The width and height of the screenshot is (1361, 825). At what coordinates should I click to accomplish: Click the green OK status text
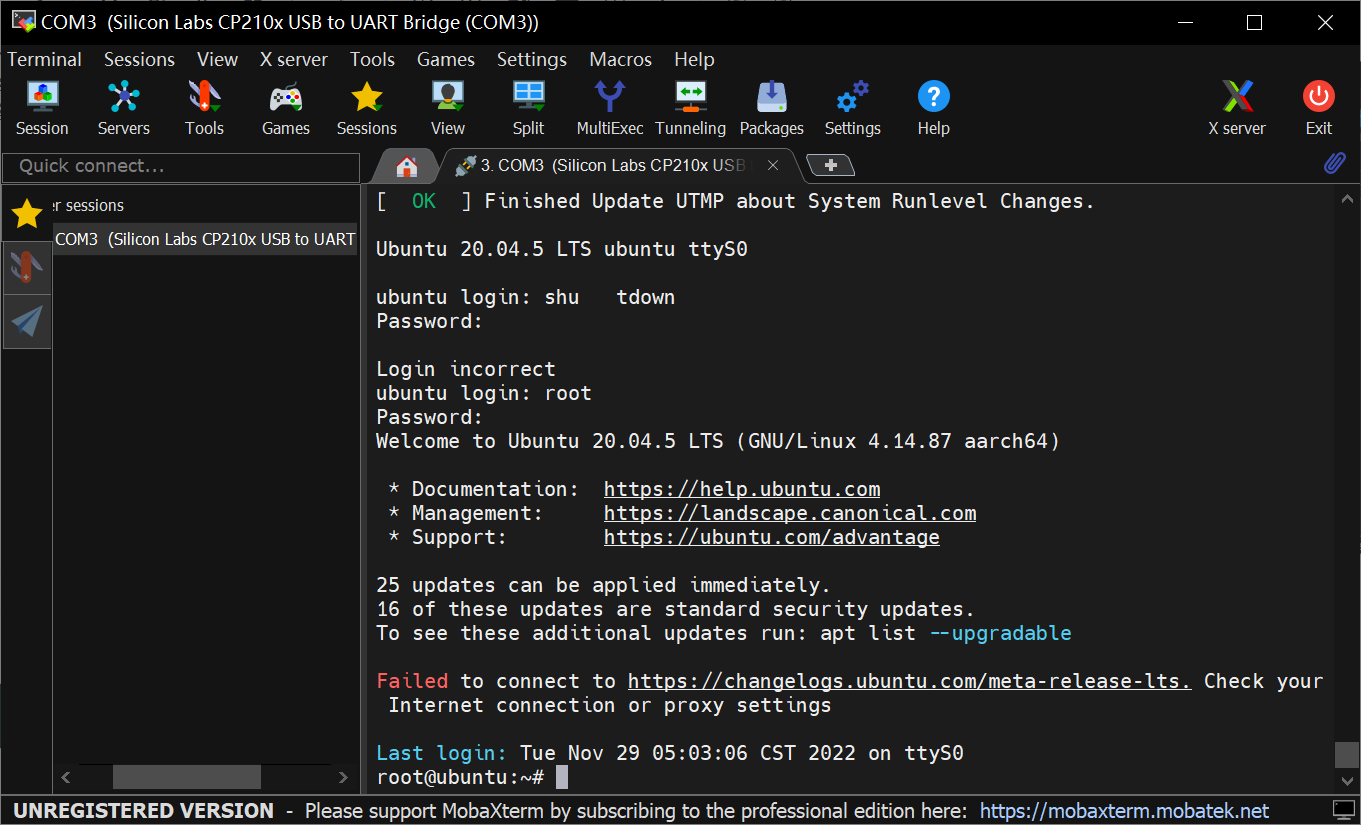coord(424,201)
